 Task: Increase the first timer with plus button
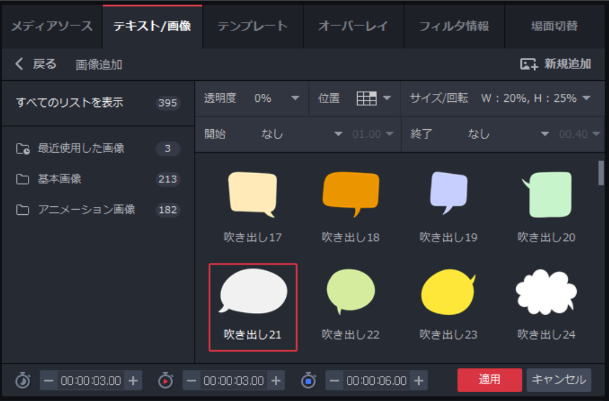click(134, 381)
